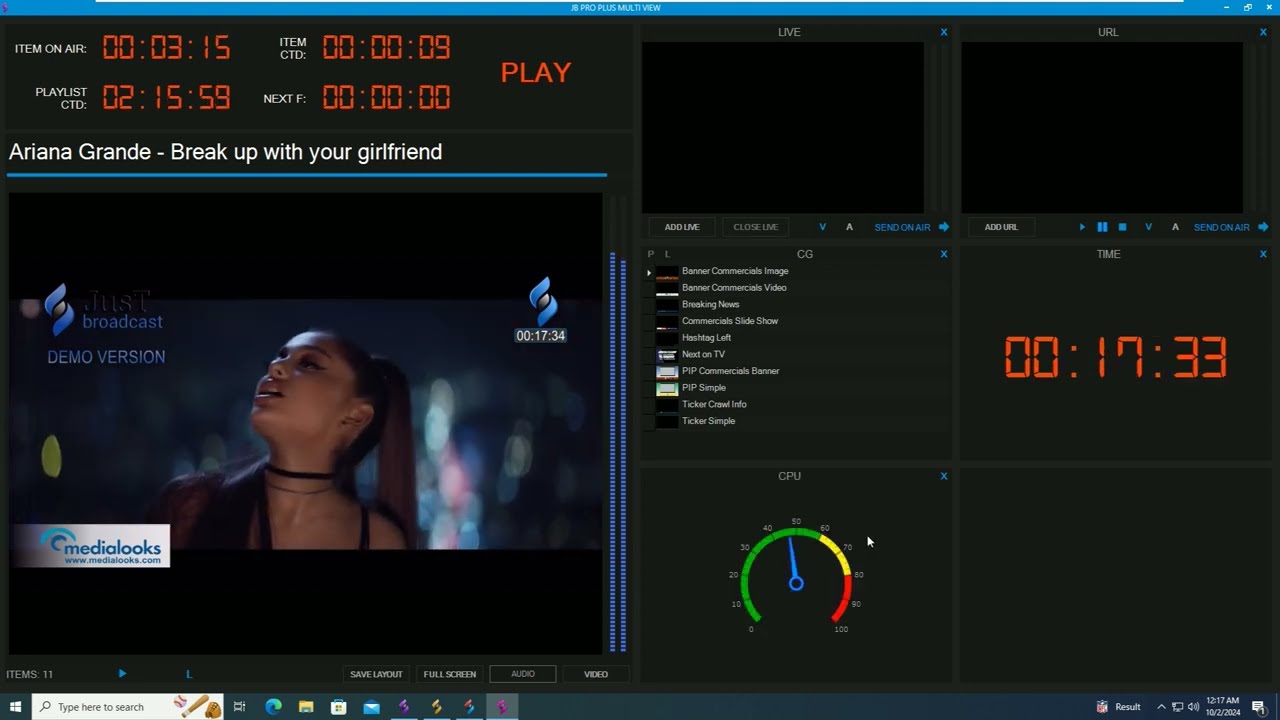The width and height of the screenshot is (1280, 720).
Task: Open the volume control in system tray
Action: [1193, 707]
